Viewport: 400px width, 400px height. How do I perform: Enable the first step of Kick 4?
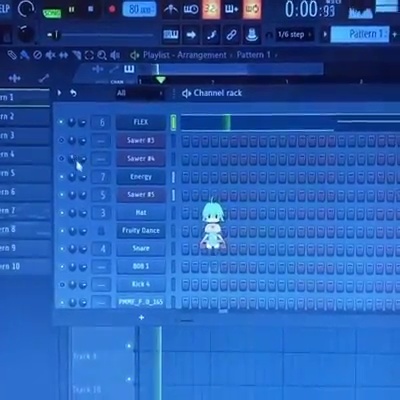pos(186,285)
